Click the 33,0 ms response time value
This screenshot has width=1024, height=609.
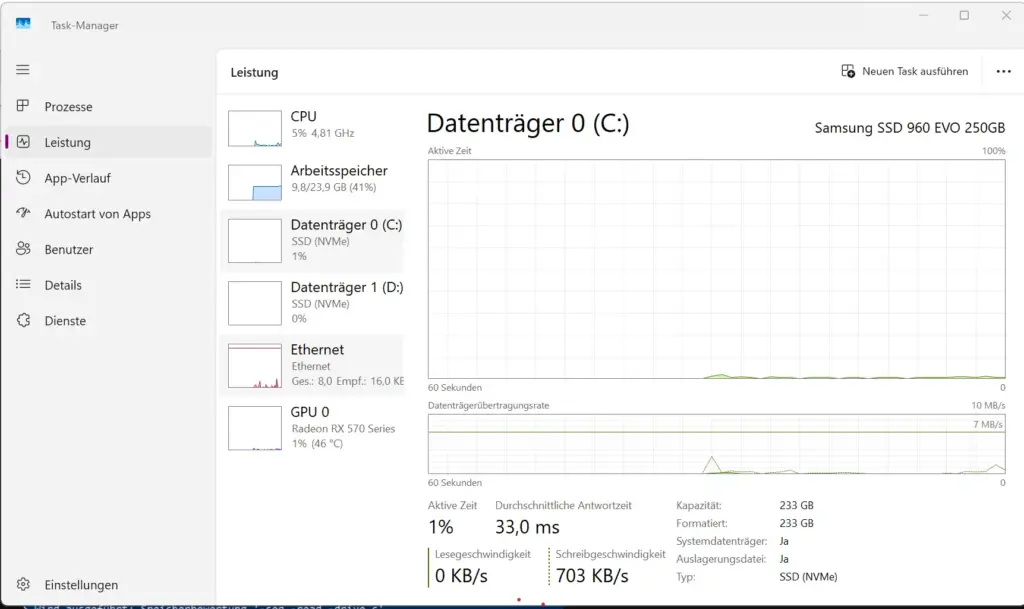(x=527, y=527)
